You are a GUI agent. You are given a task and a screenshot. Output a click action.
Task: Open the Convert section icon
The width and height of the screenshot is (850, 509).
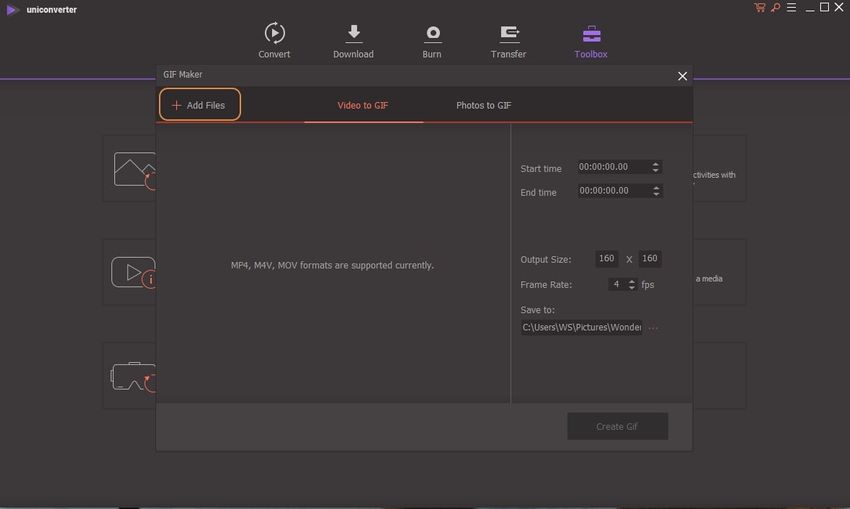coord(274,34)
